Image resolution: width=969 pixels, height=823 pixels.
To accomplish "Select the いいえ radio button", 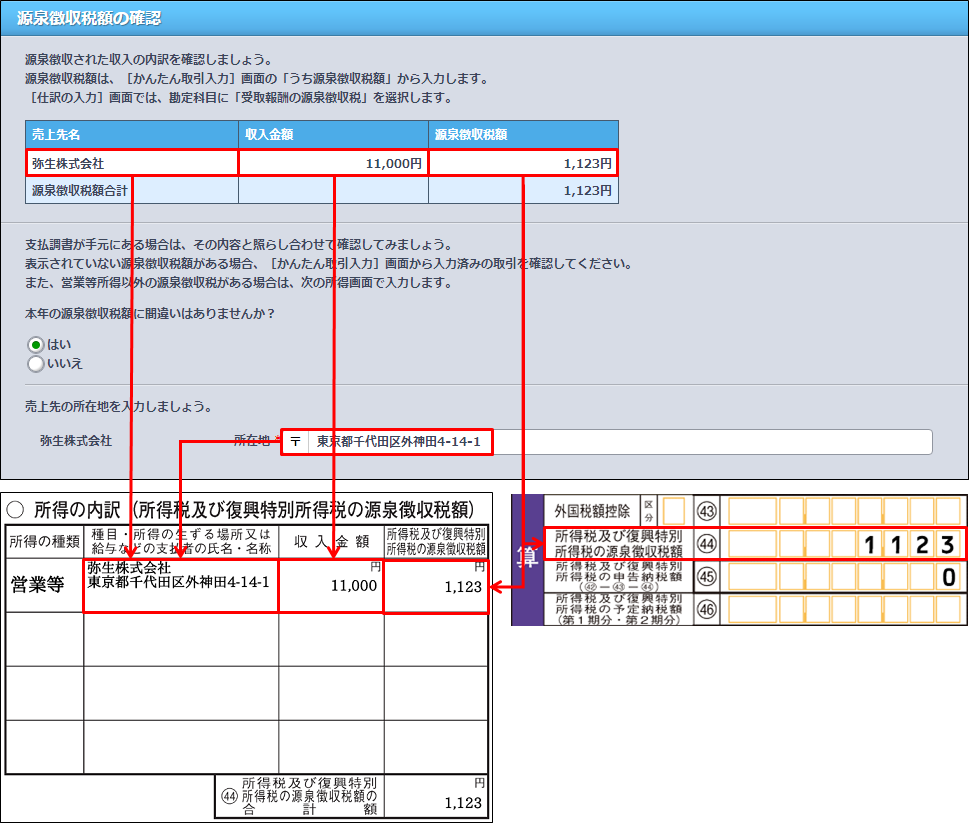I will coord(36,364).
